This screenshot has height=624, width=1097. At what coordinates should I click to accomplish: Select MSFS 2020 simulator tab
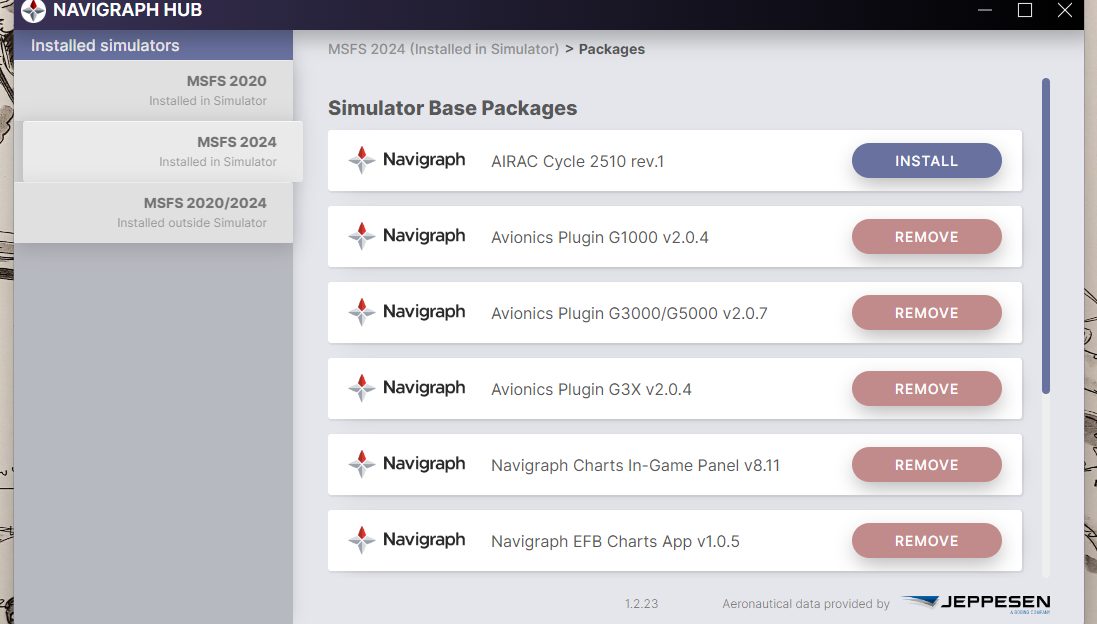(x=154, y=90)
